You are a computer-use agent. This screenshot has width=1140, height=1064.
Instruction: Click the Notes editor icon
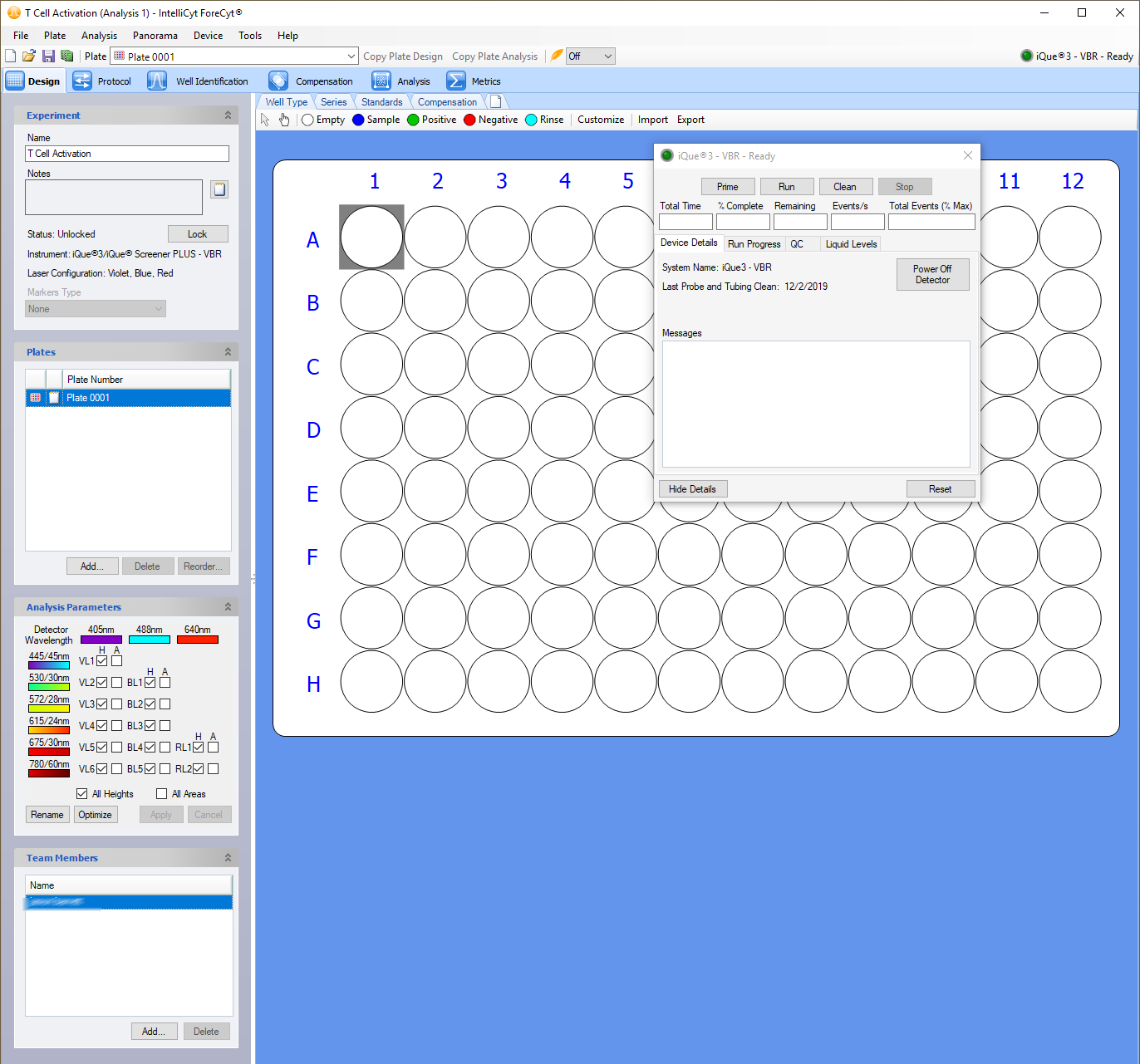pyautogui.click(x=219, y=189)
